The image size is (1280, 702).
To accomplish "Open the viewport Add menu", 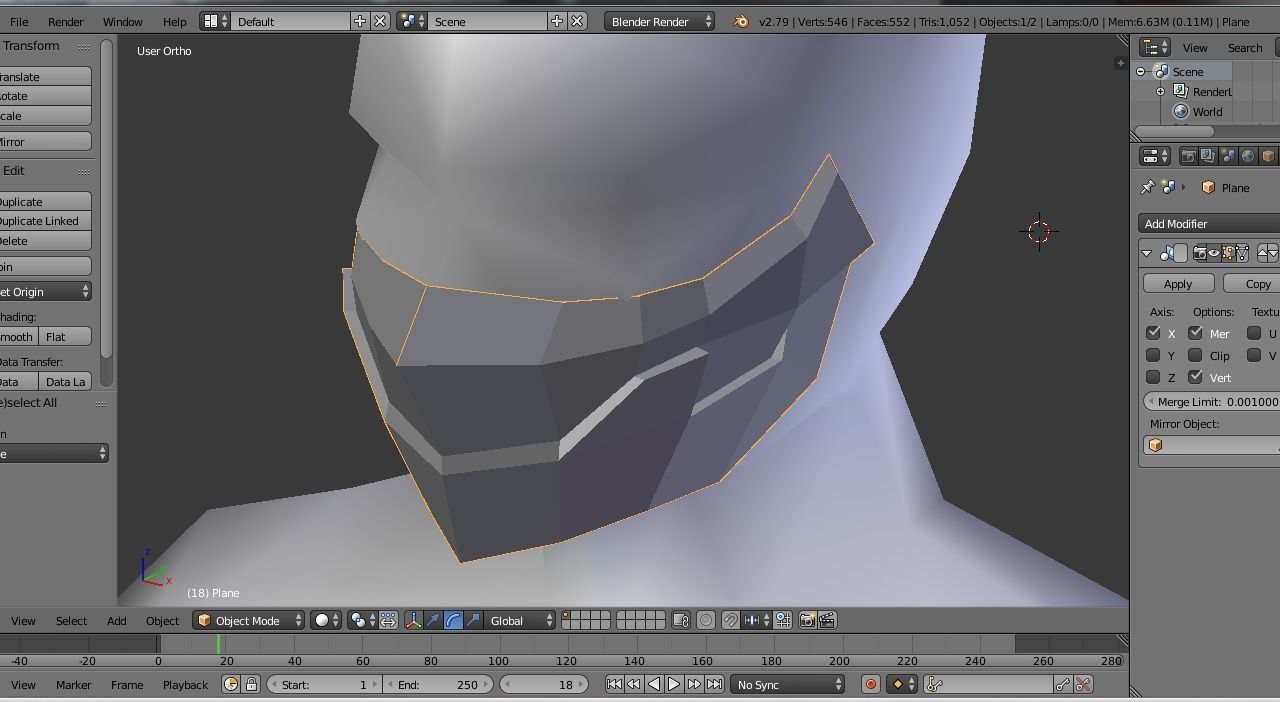I will pos(116,621).
